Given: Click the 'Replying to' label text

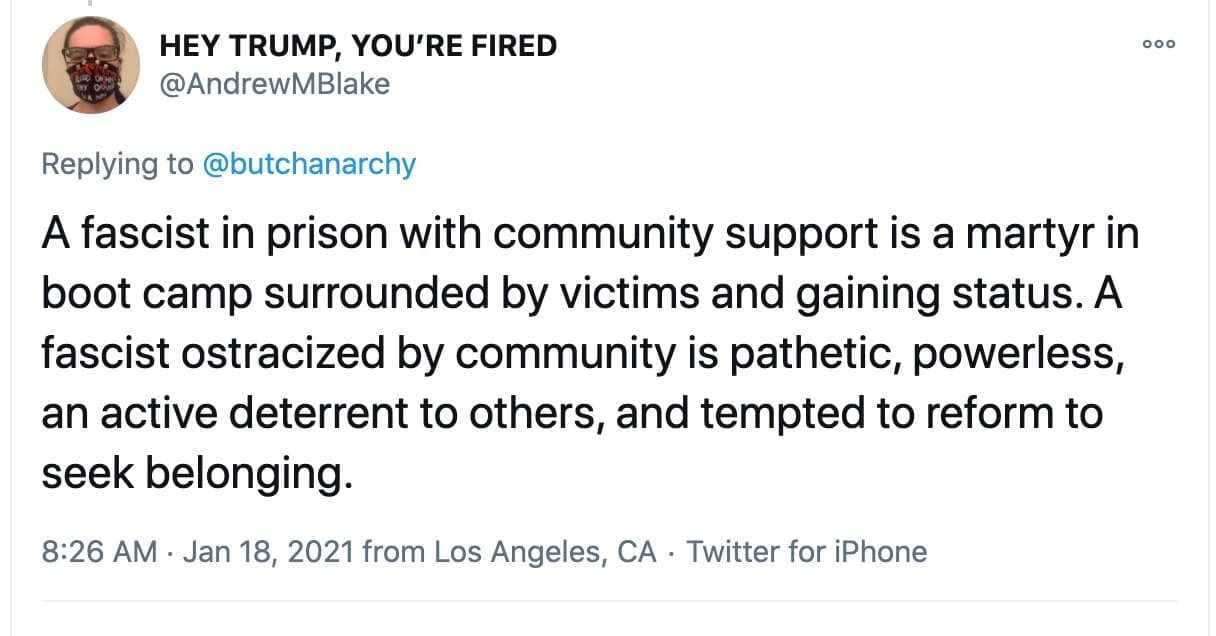Looking at the screenshot, I should (117, 164).
